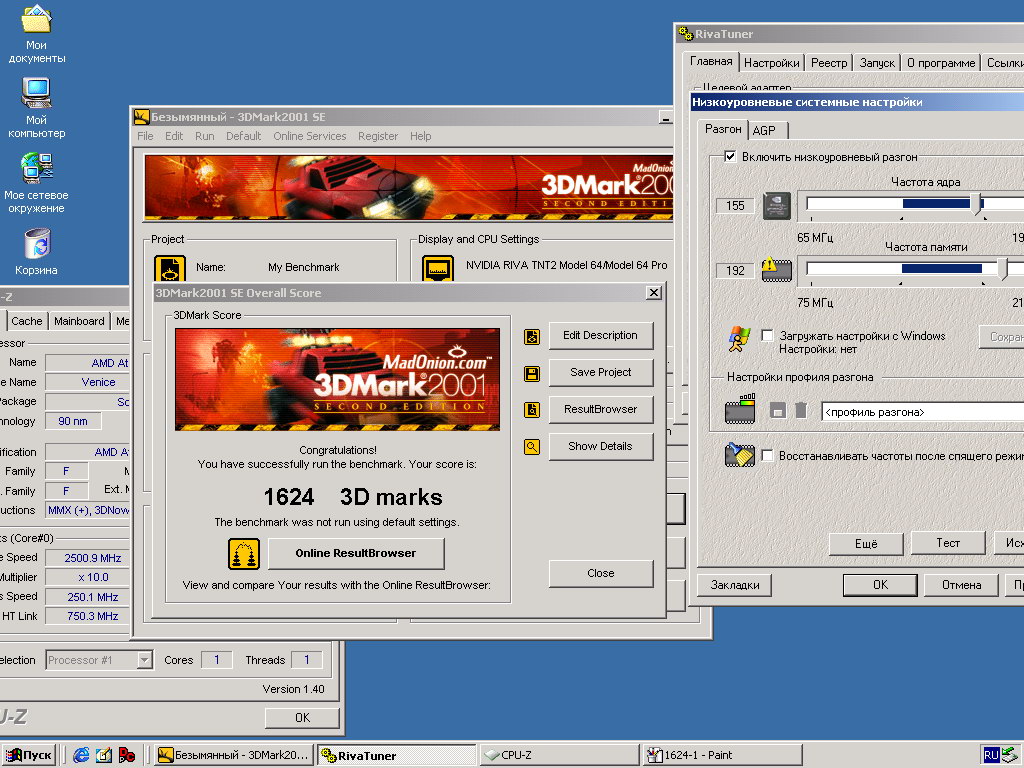The height and width of the screenshot is (768, 1024).
Task: Click the Save Project floppy disk icon
Action: pyautogui.click(x=532, y=374)
